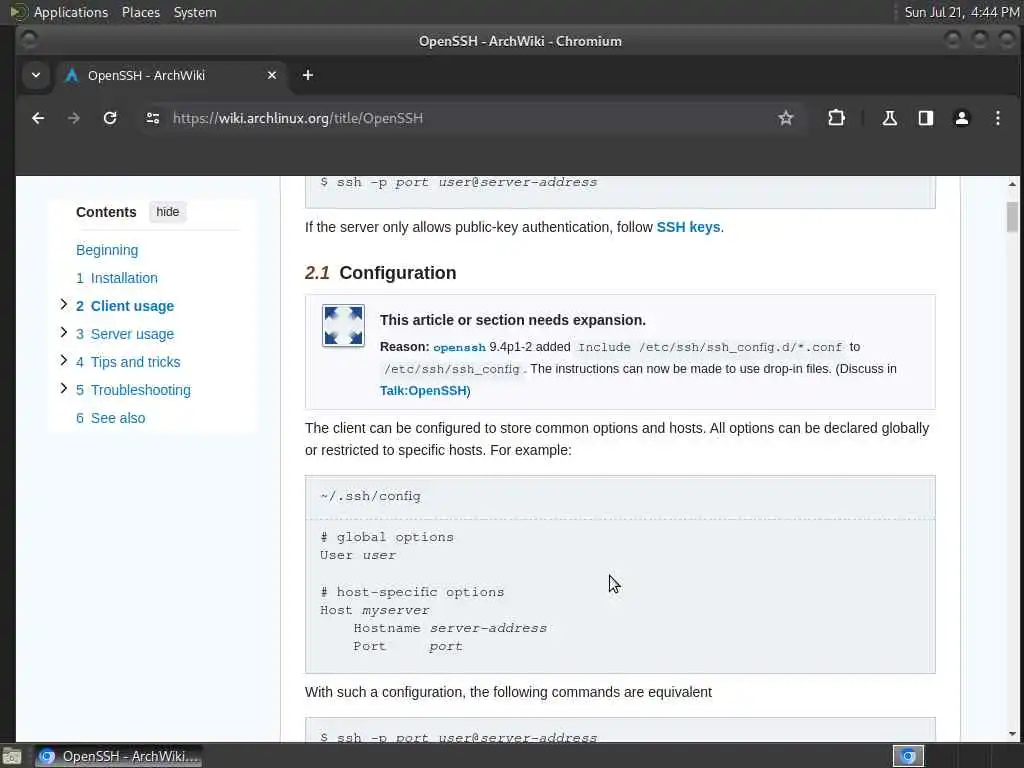Image resolution: width=1024 pixels, height=768 pixels.
Task: Click 'Host myserver' line in code block
Action: coord(374,610)
